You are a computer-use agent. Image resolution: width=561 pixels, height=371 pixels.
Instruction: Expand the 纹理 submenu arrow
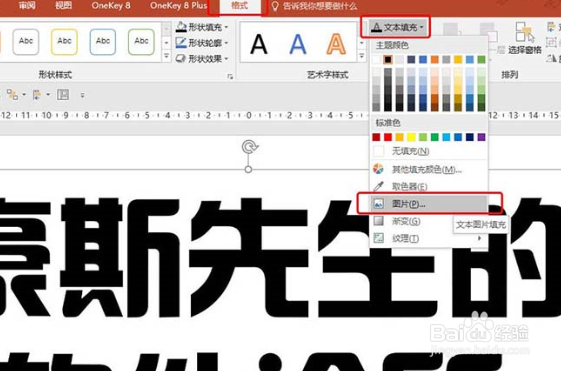[479, 238]
